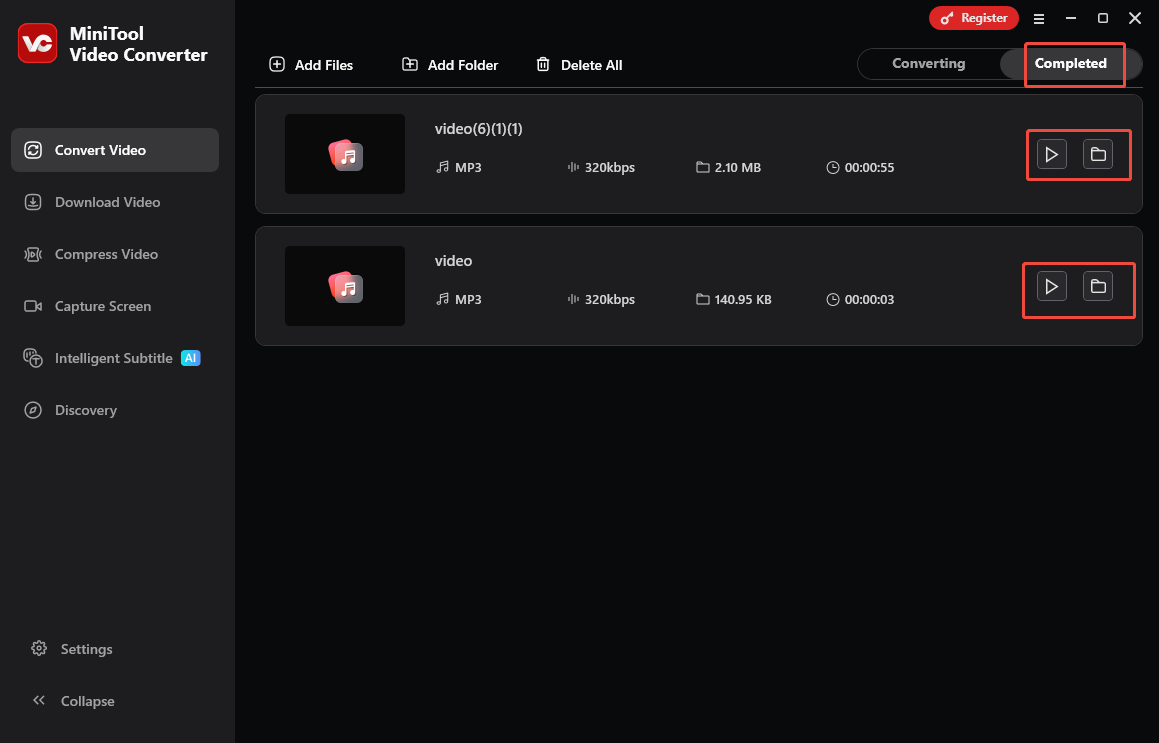Open output folder for video(6)(1)(1)
This screenshot has width=1159, height=743.
click(x=1099, y=154)
